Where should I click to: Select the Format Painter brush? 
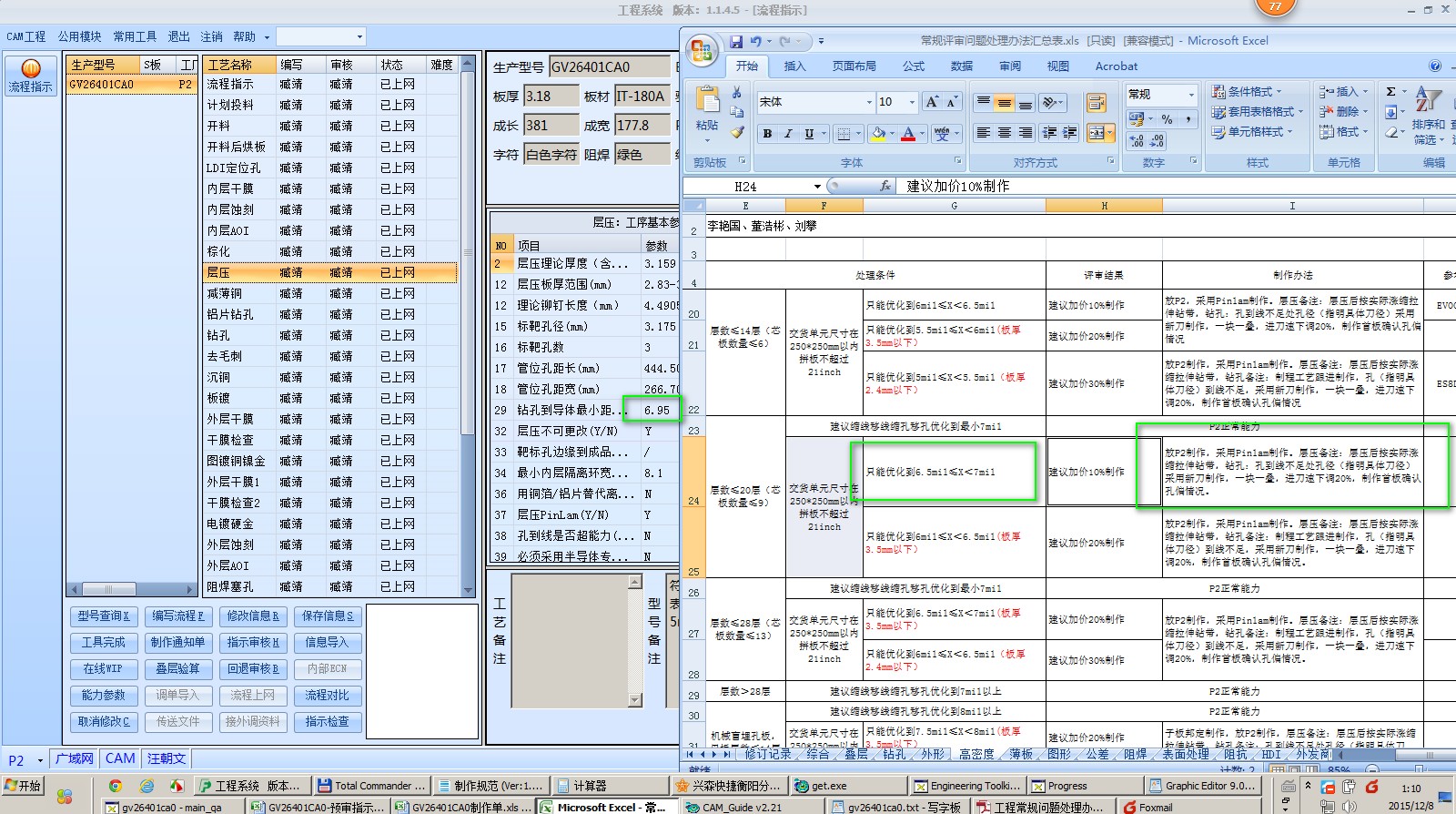click(x=737, y=132)
